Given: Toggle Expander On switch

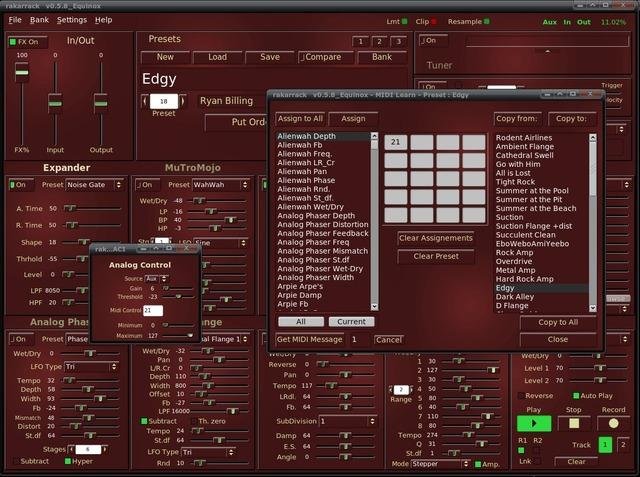Looking at the screenshot, I should click(21, 185).
